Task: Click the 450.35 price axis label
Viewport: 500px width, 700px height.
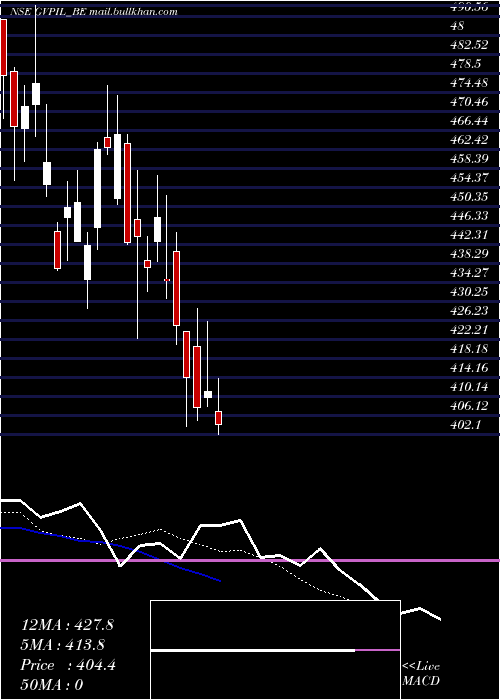Action: pos(471,197)
